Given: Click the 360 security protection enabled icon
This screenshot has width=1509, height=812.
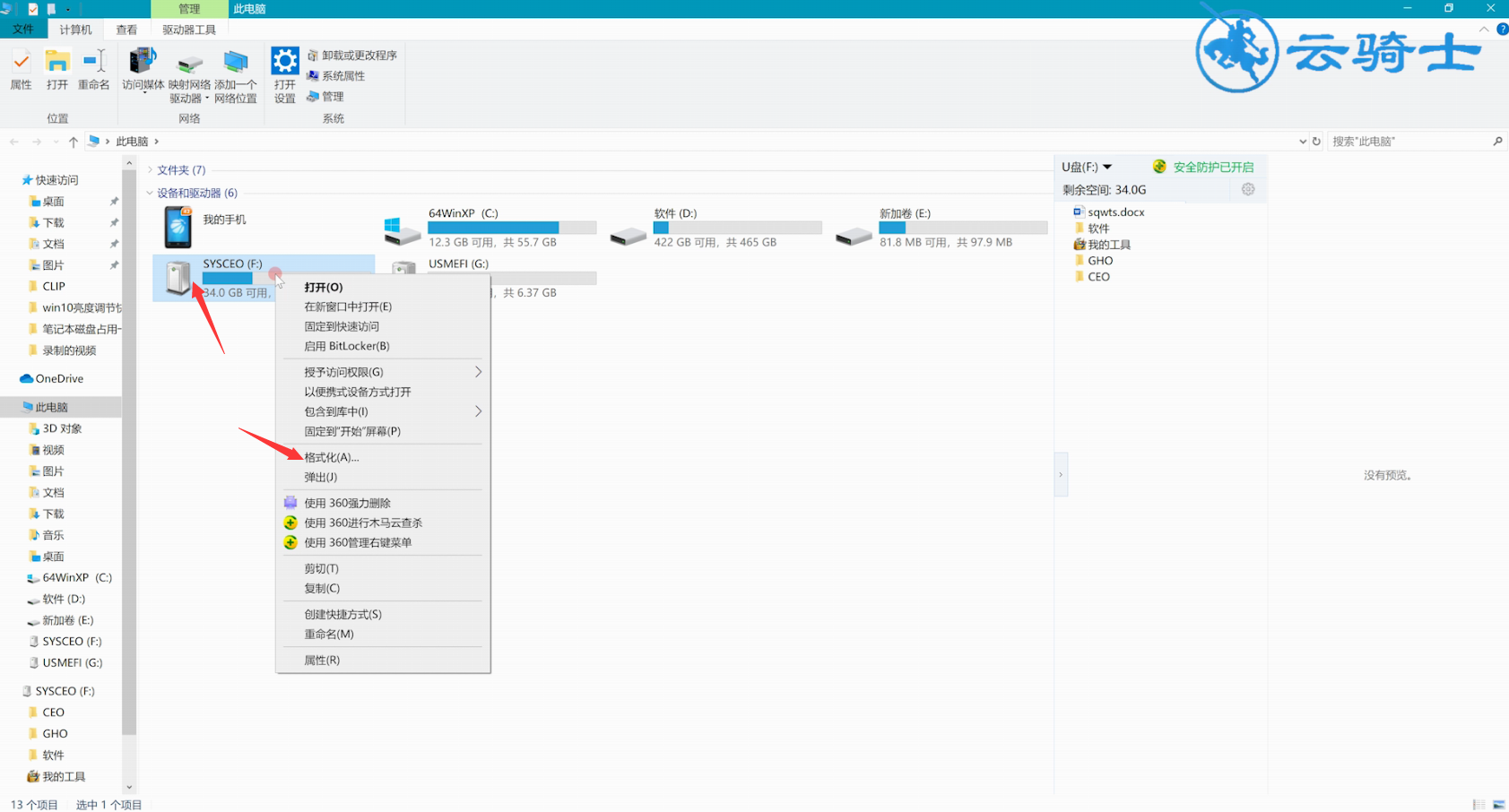Looking at the screenshot, I should (x=1159, y=167).
